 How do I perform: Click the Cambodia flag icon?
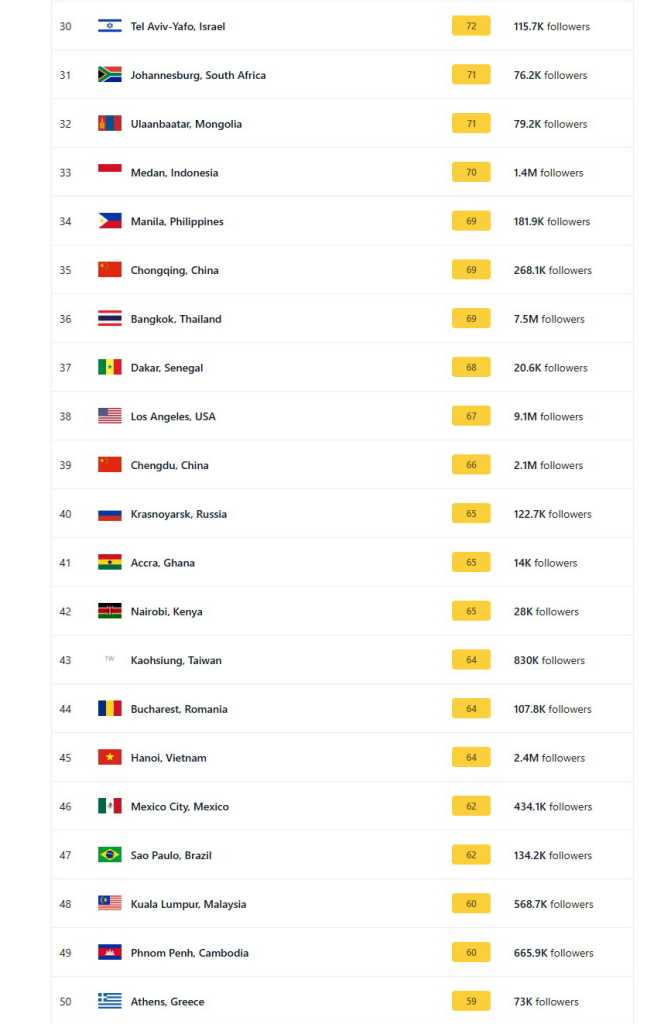110,952
